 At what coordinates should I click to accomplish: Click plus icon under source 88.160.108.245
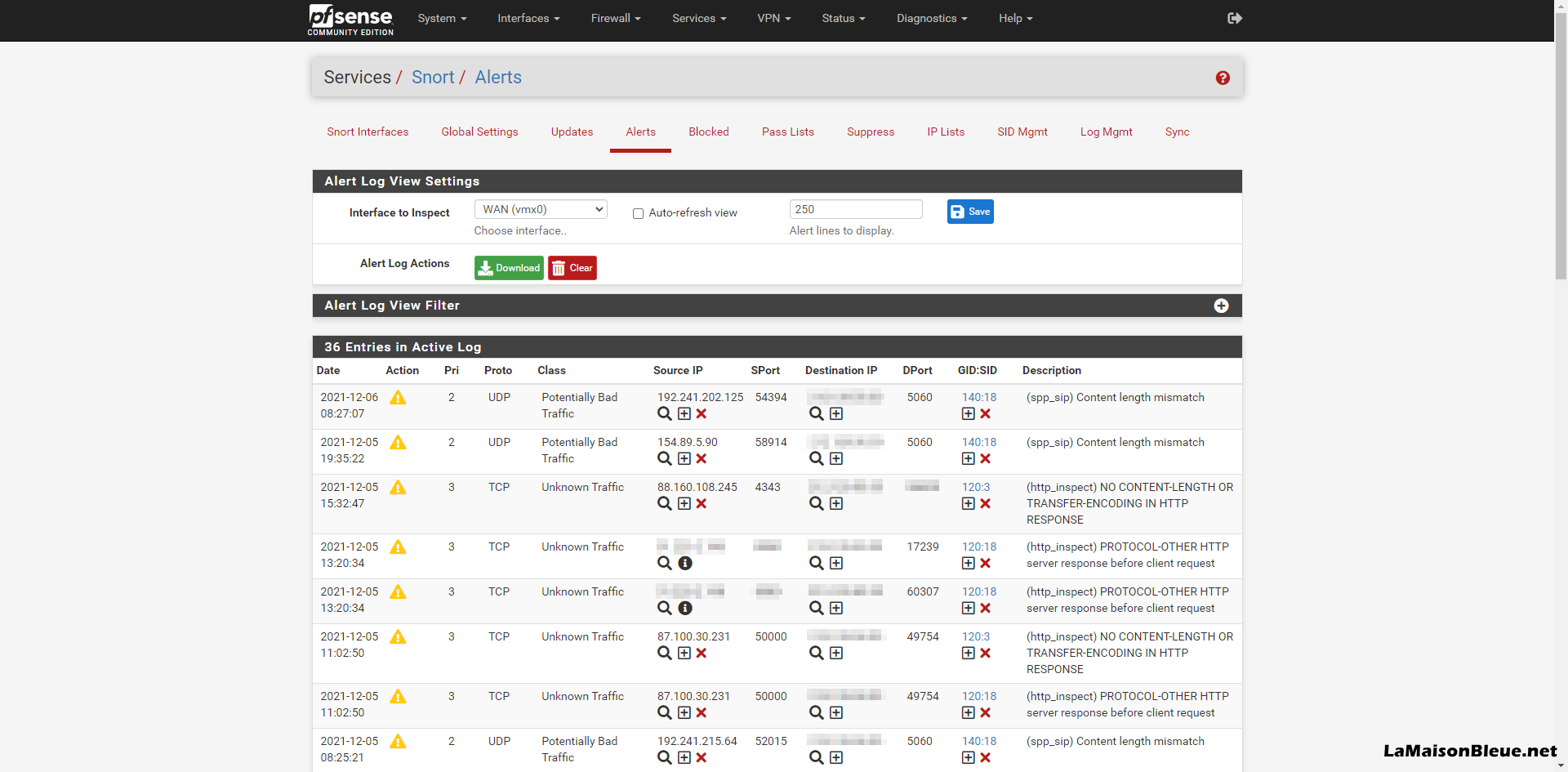[684, 503]
